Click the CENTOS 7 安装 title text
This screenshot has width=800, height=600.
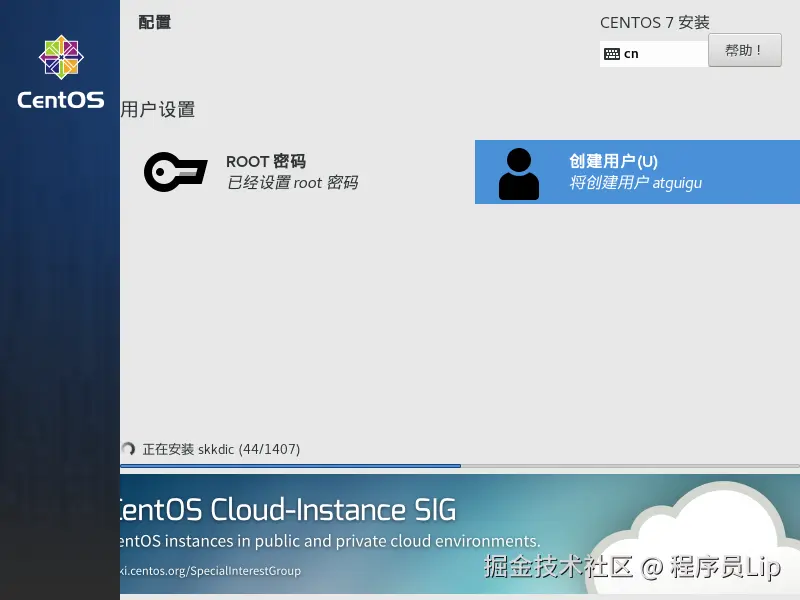coord(655,22)
